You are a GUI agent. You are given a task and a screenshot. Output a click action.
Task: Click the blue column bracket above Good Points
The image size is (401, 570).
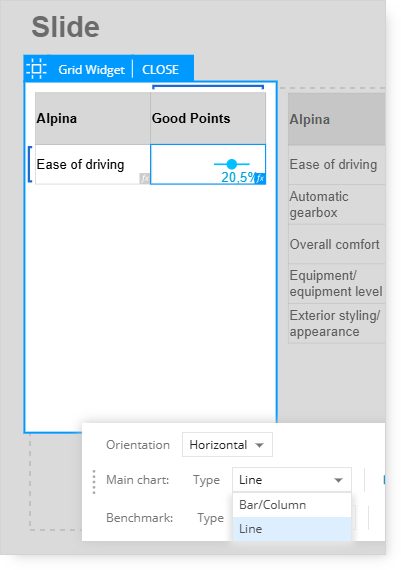coord(208,87)
